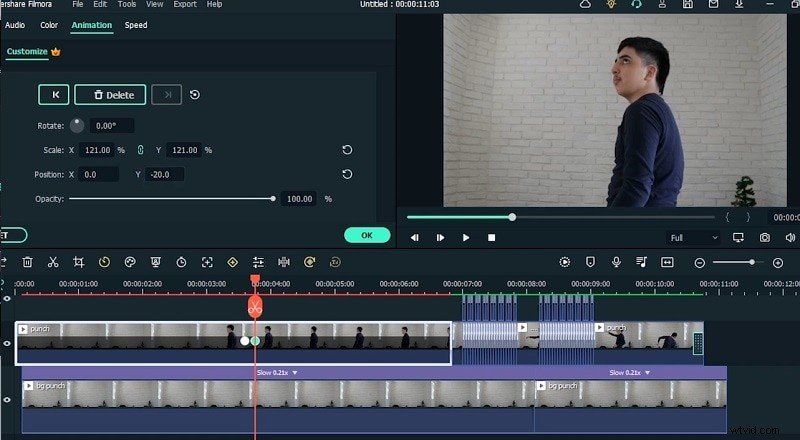
Task: Expand second Slow 0.21x speed dropdown
Action: [x=647, y=373]
